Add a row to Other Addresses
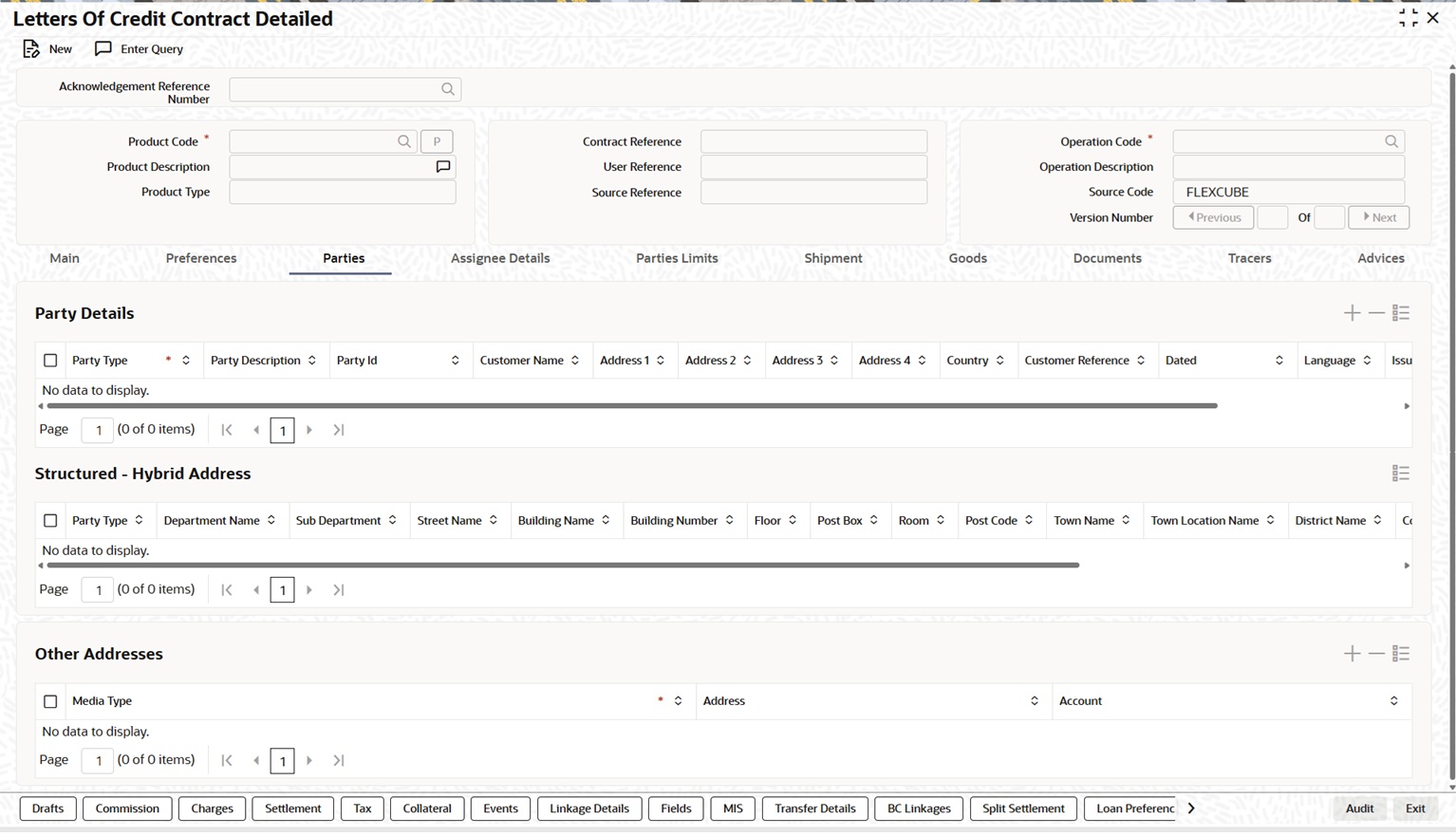This screenshot has width=1456, height=836. (x=1353, y=654)
